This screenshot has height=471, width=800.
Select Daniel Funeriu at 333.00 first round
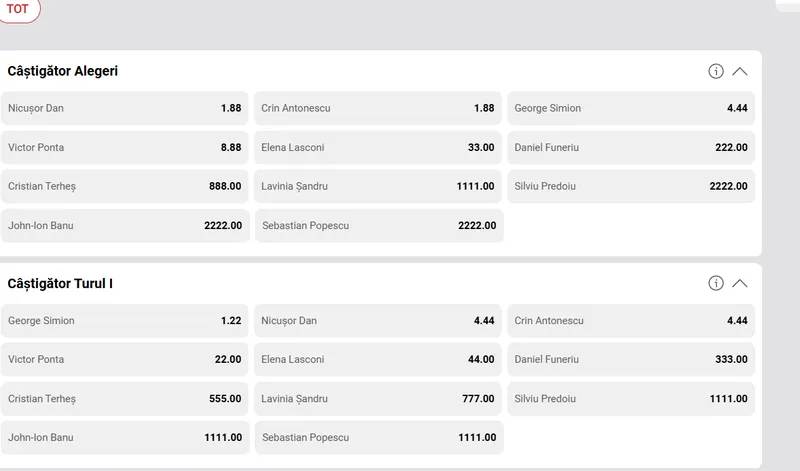point(631,359)
